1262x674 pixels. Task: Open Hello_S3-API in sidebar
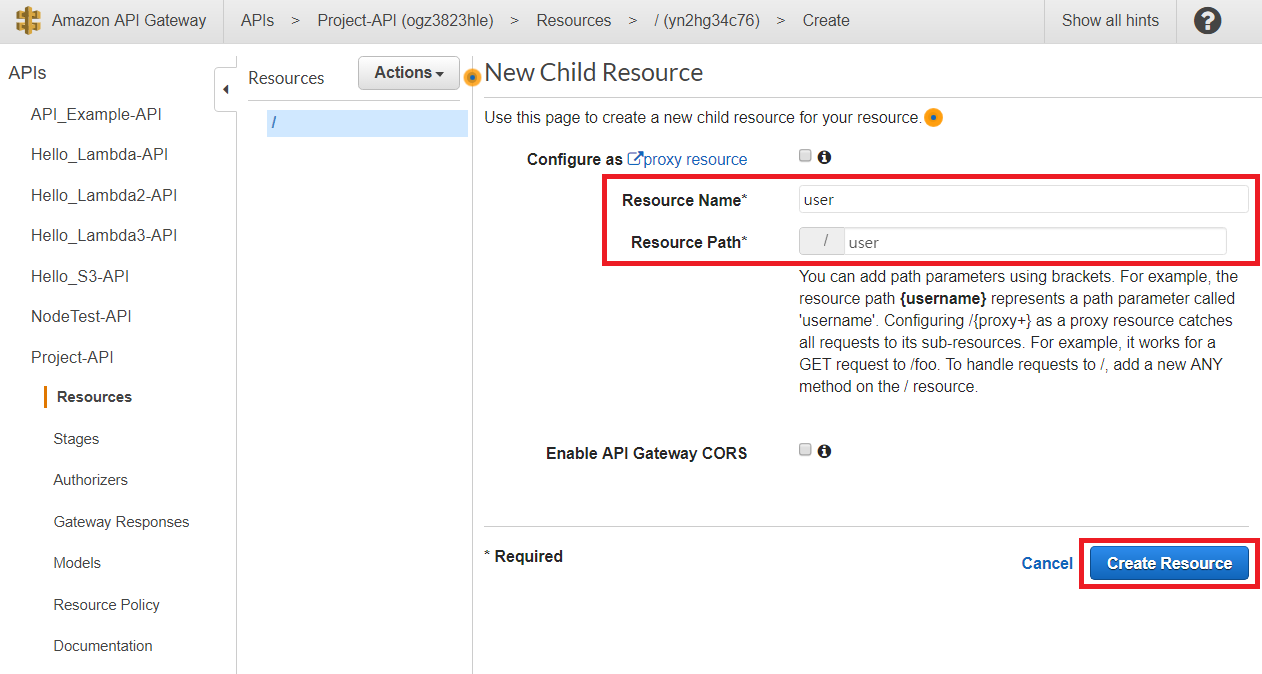(x=80, y=276)
